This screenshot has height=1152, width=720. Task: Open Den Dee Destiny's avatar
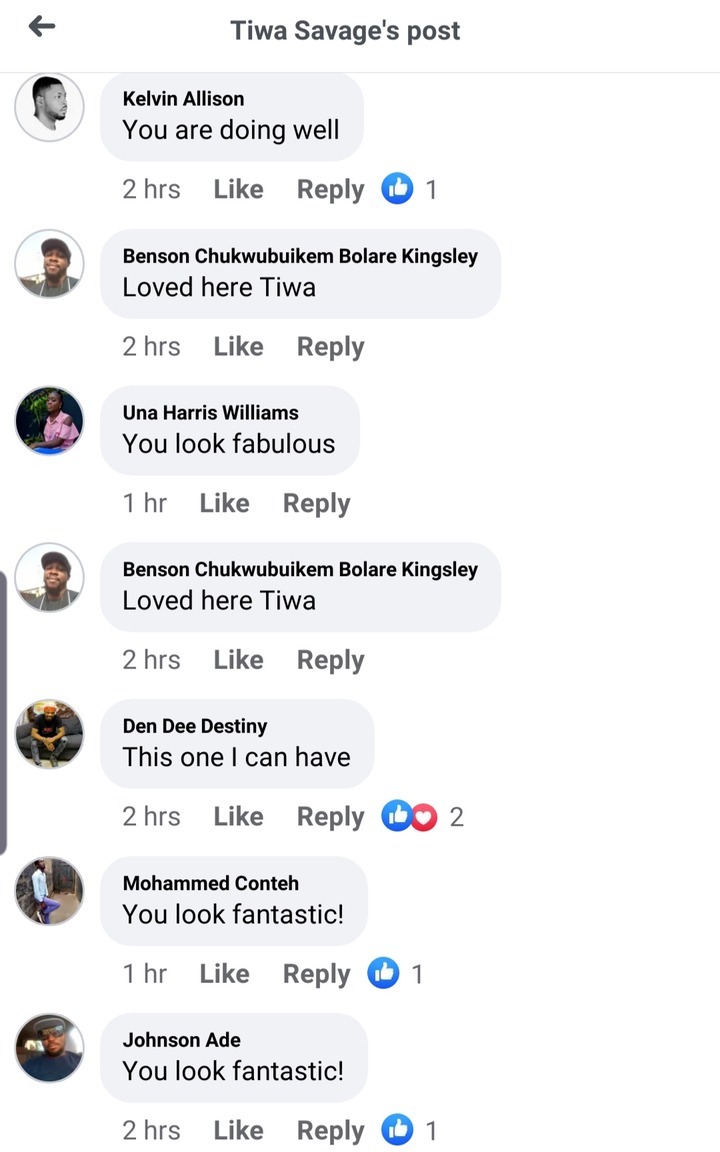[49, 734]
